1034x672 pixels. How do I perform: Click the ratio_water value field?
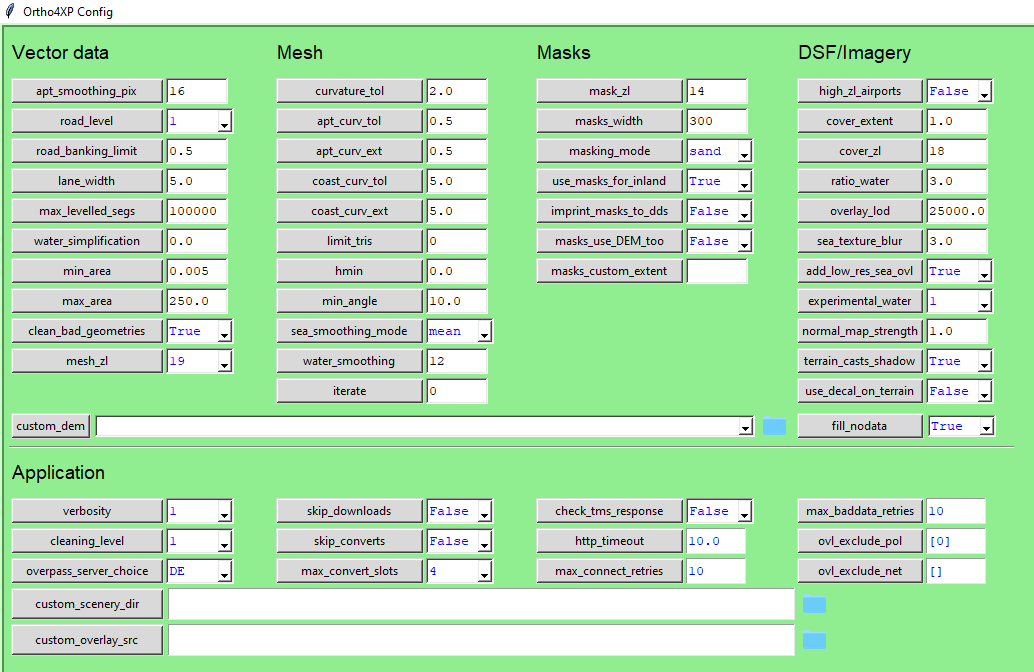[956, 181]
